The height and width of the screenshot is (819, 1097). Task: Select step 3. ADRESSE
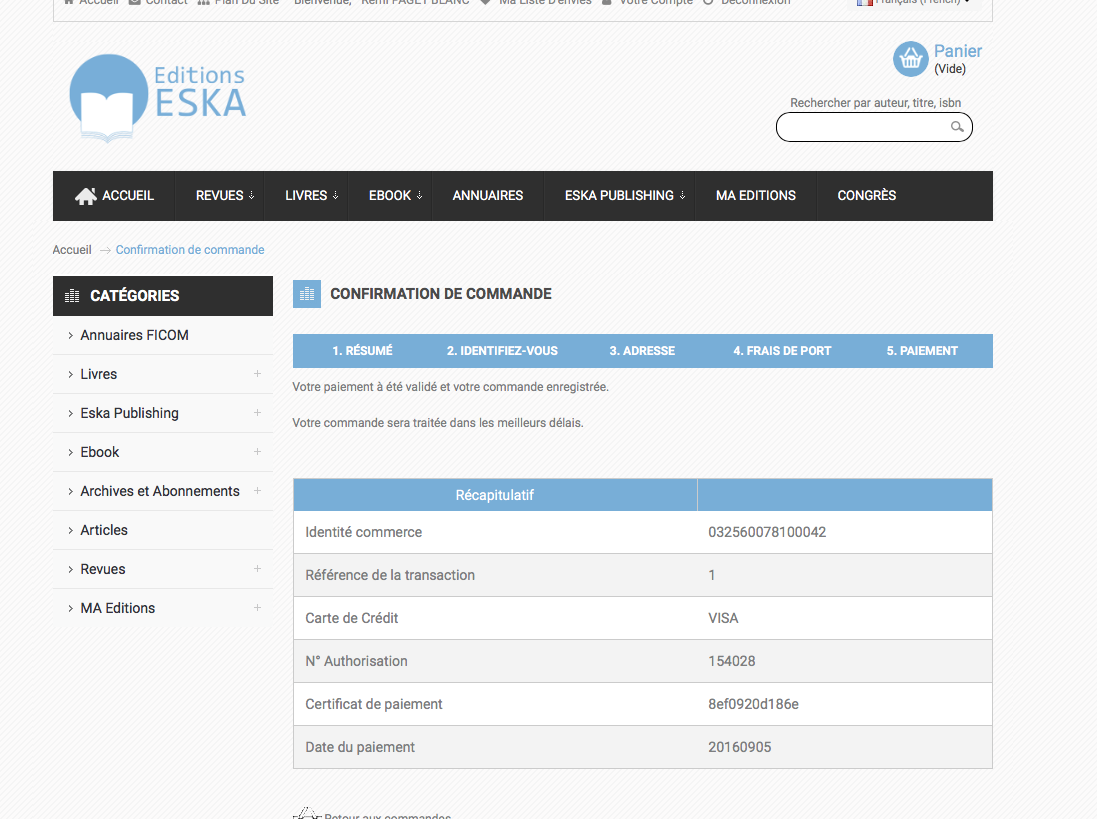642,351
